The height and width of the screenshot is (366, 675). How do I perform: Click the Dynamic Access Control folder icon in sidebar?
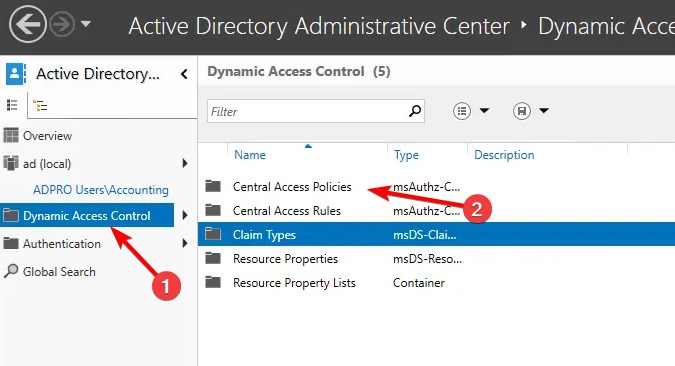tap(11, 214)
